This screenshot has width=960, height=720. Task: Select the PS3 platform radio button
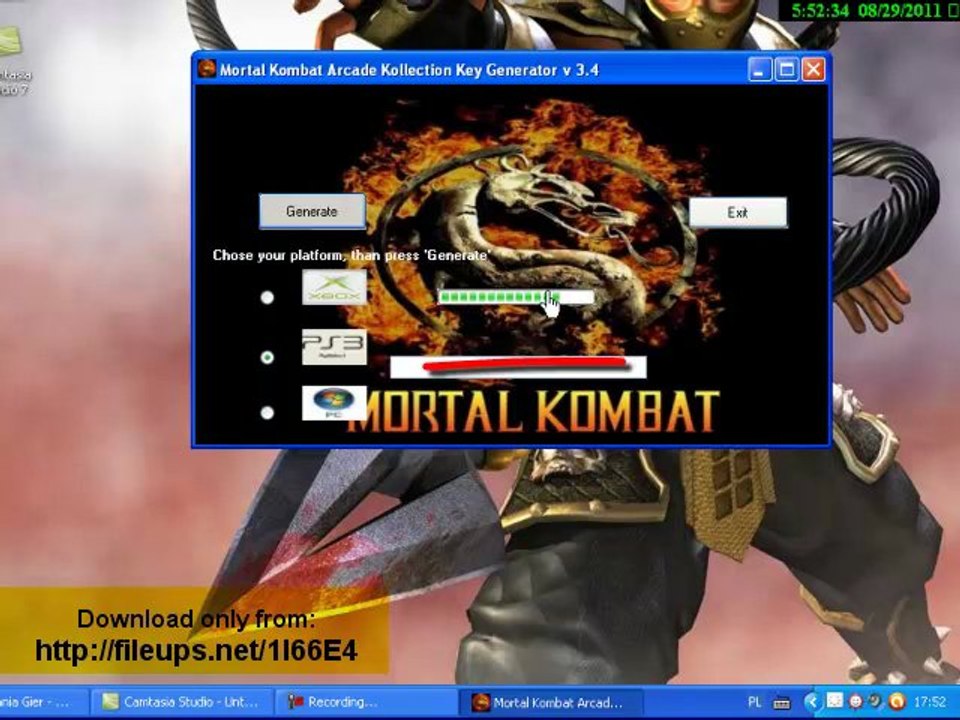click(x=267, y=357)
